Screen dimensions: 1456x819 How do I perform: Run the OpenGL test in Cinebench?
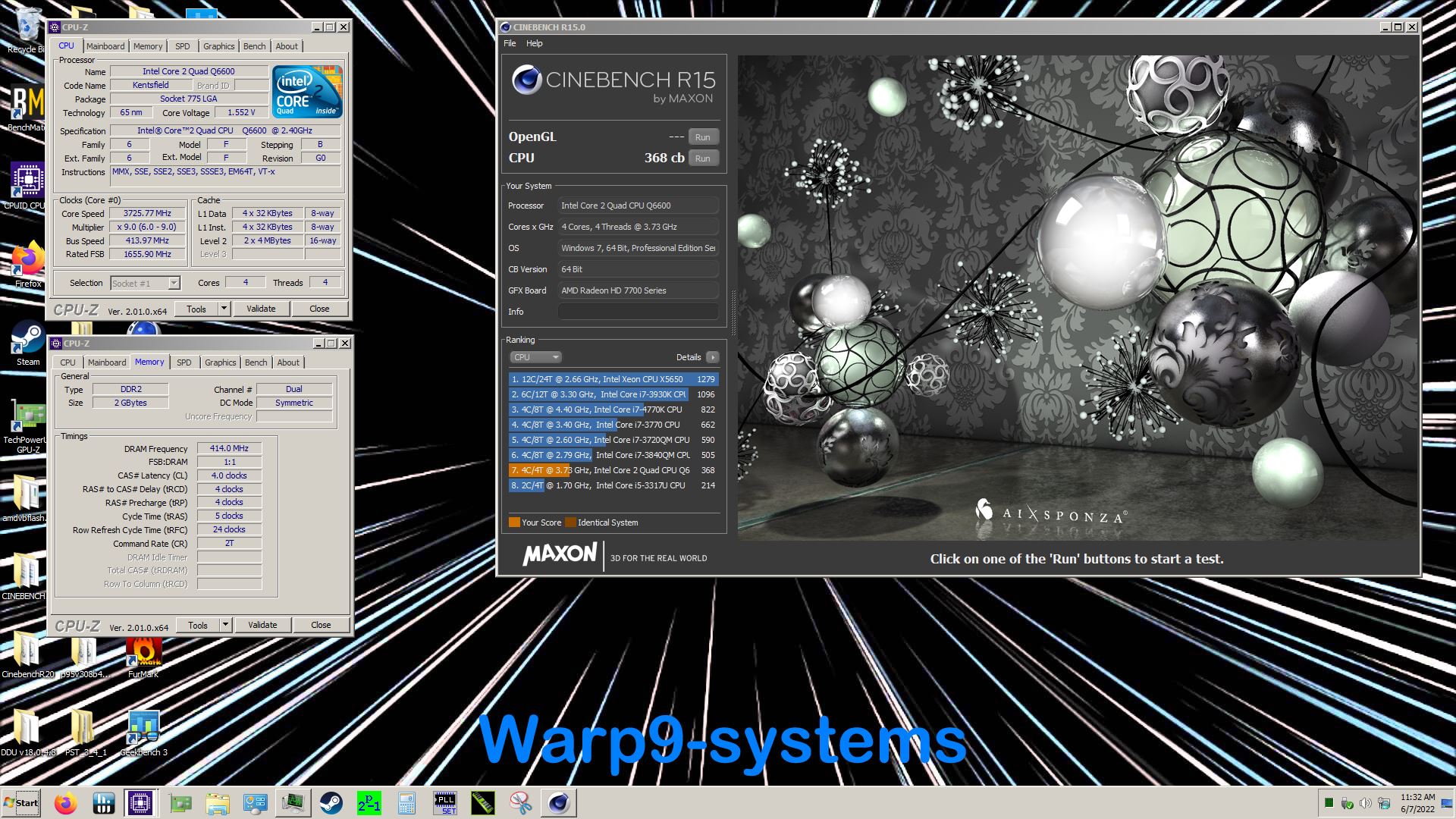[x=703, y=137]
